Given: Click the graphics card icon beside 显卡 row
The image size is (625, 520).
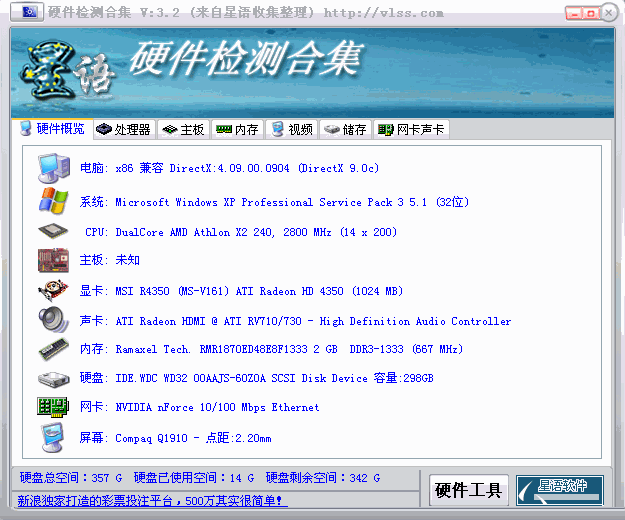Looking at the screenshot, I should click(x=53, y=290).
